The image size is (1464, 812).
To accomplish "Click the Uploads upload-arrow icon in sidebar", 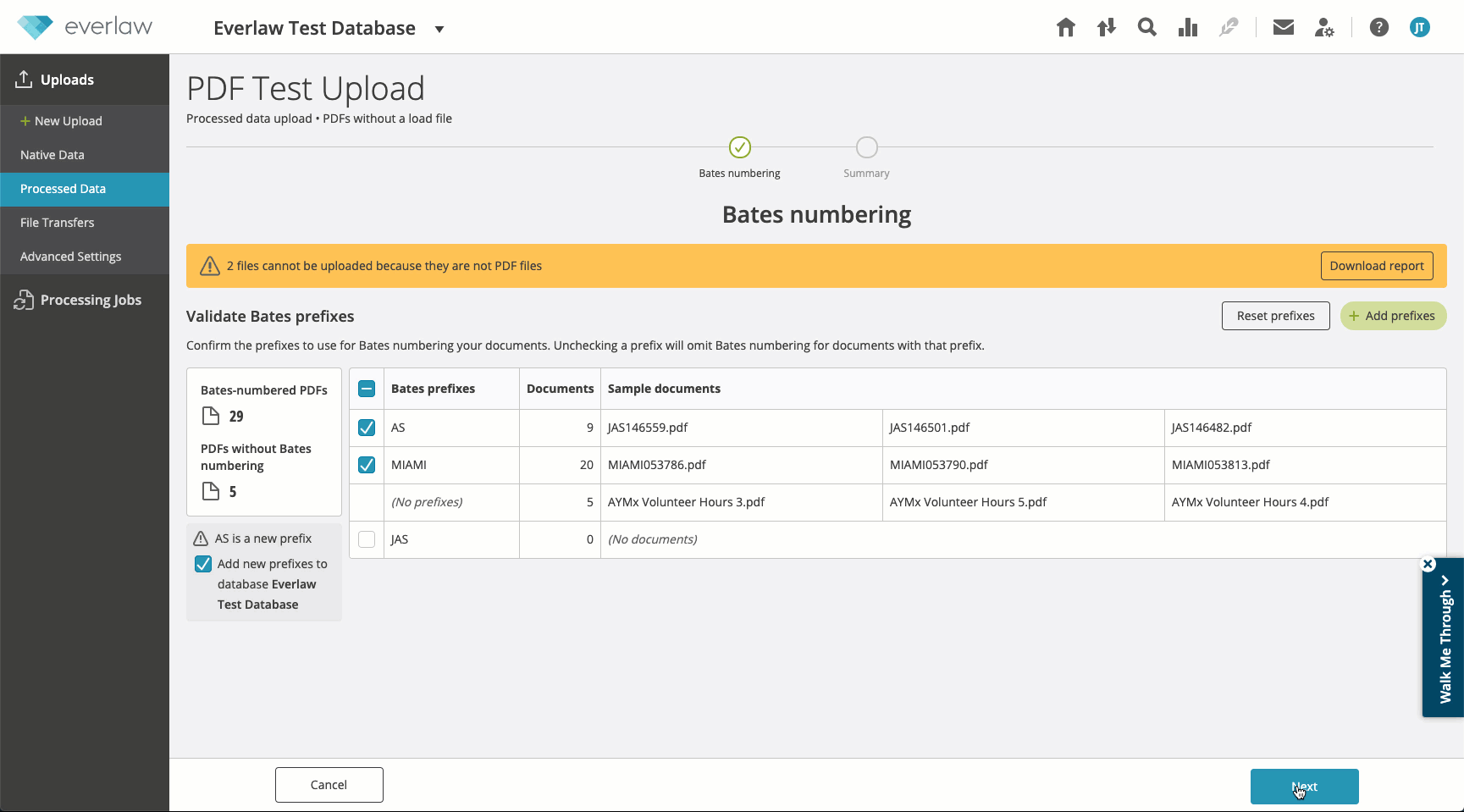I will (24, 79).
